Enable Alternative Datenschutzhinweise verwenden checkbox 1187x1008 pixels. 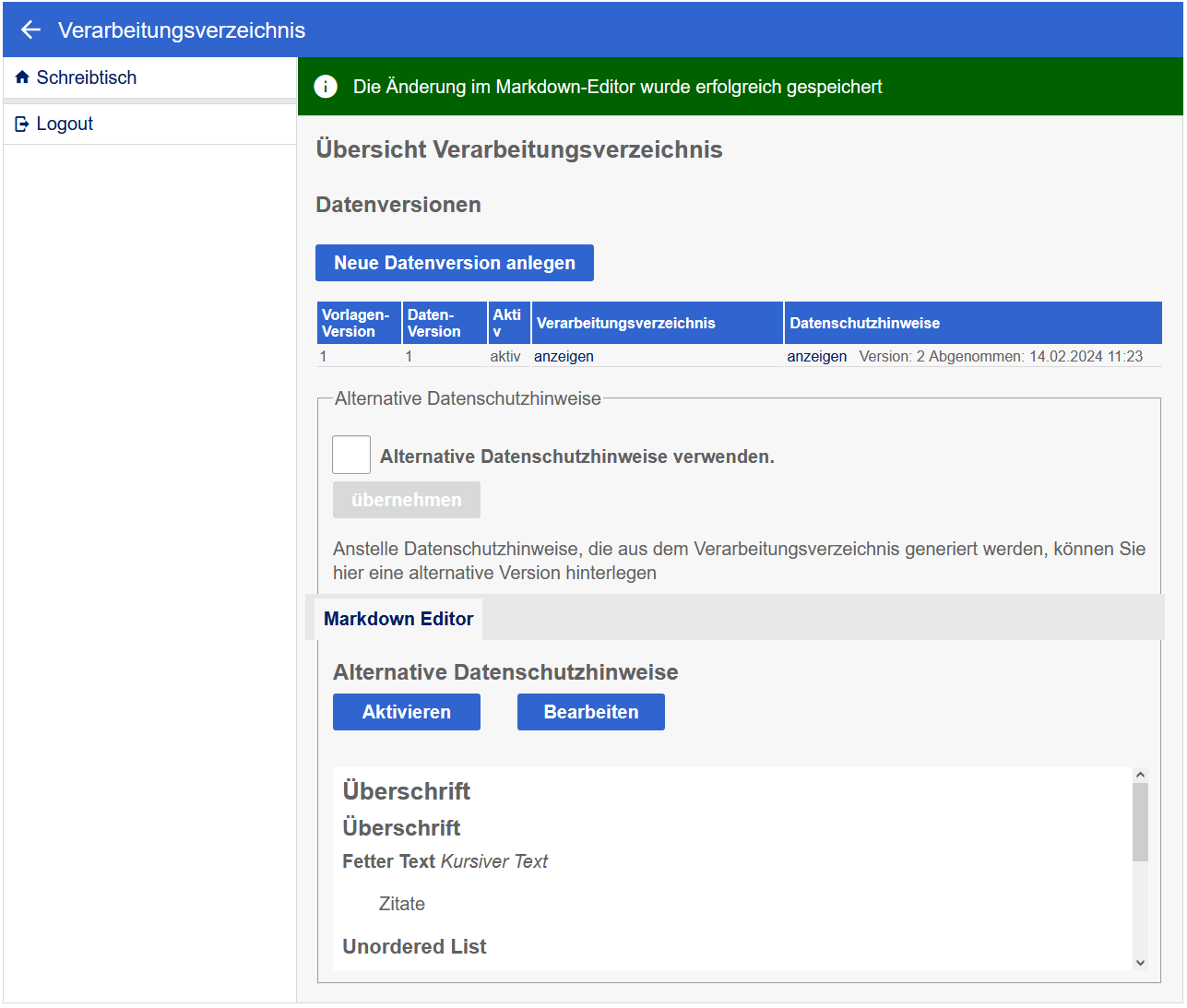(351, 455)
